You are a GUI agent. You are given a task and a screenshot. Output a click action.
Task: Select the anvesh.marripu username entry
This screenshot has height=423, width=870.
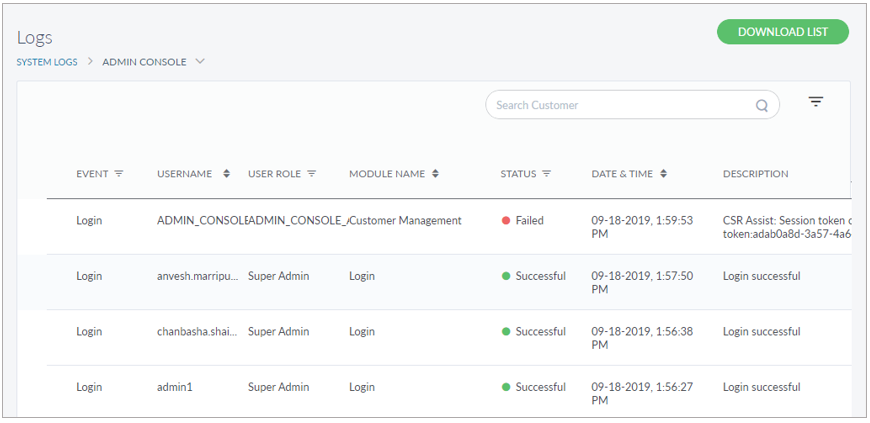(x=197, y=276)
